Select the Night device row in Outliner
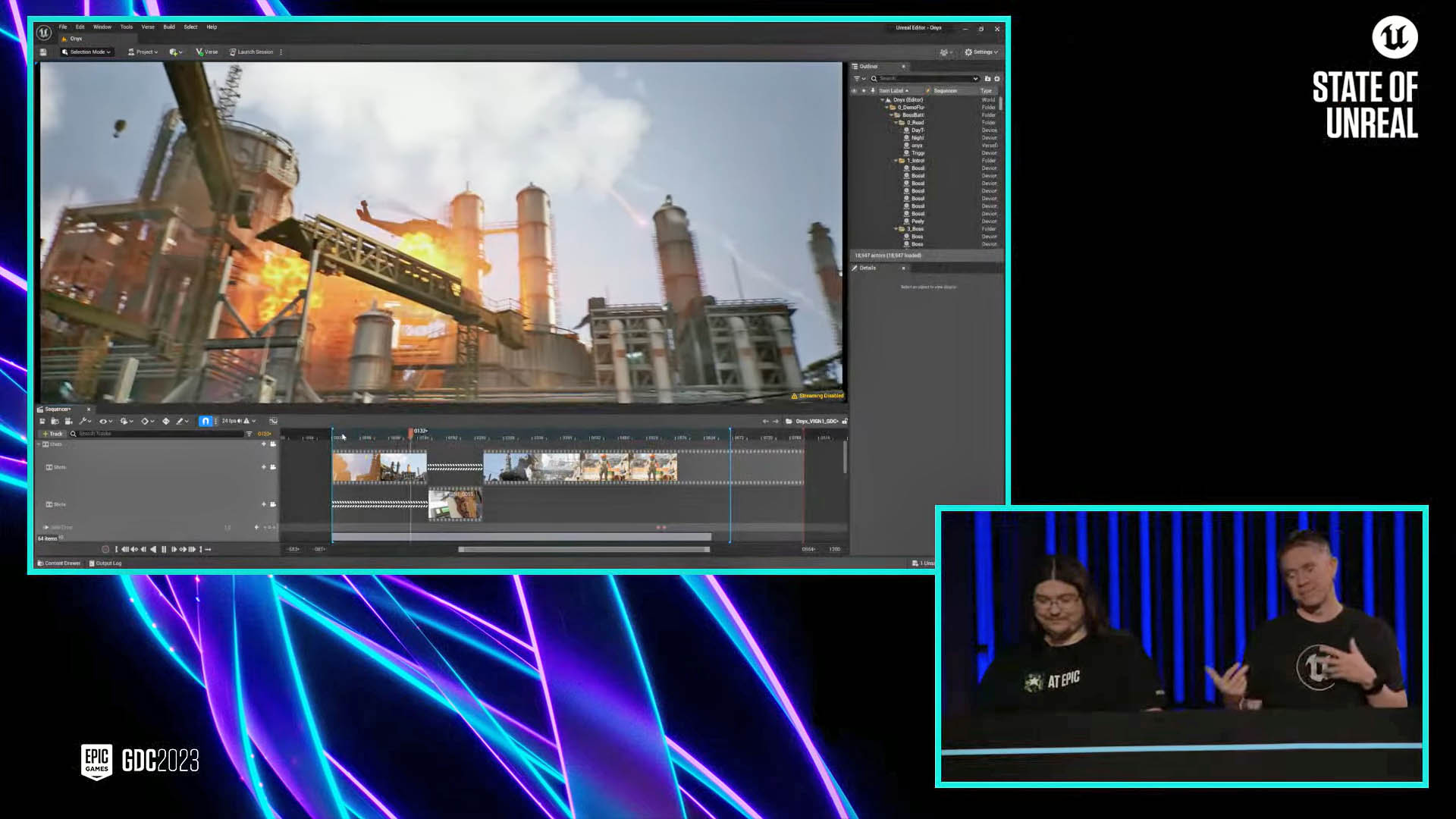Image resolution: width=1456 pixels, height=819 pixels. [x=925, y=138]
